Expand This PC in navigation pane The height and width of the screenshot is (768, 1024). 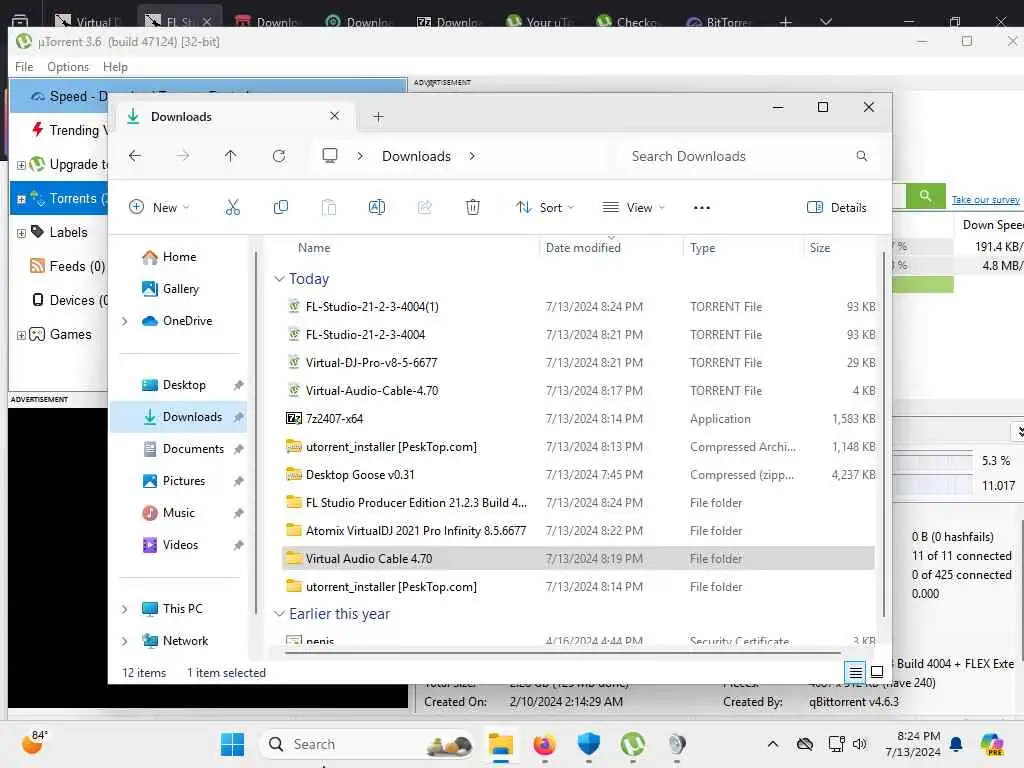click(124, 609)
